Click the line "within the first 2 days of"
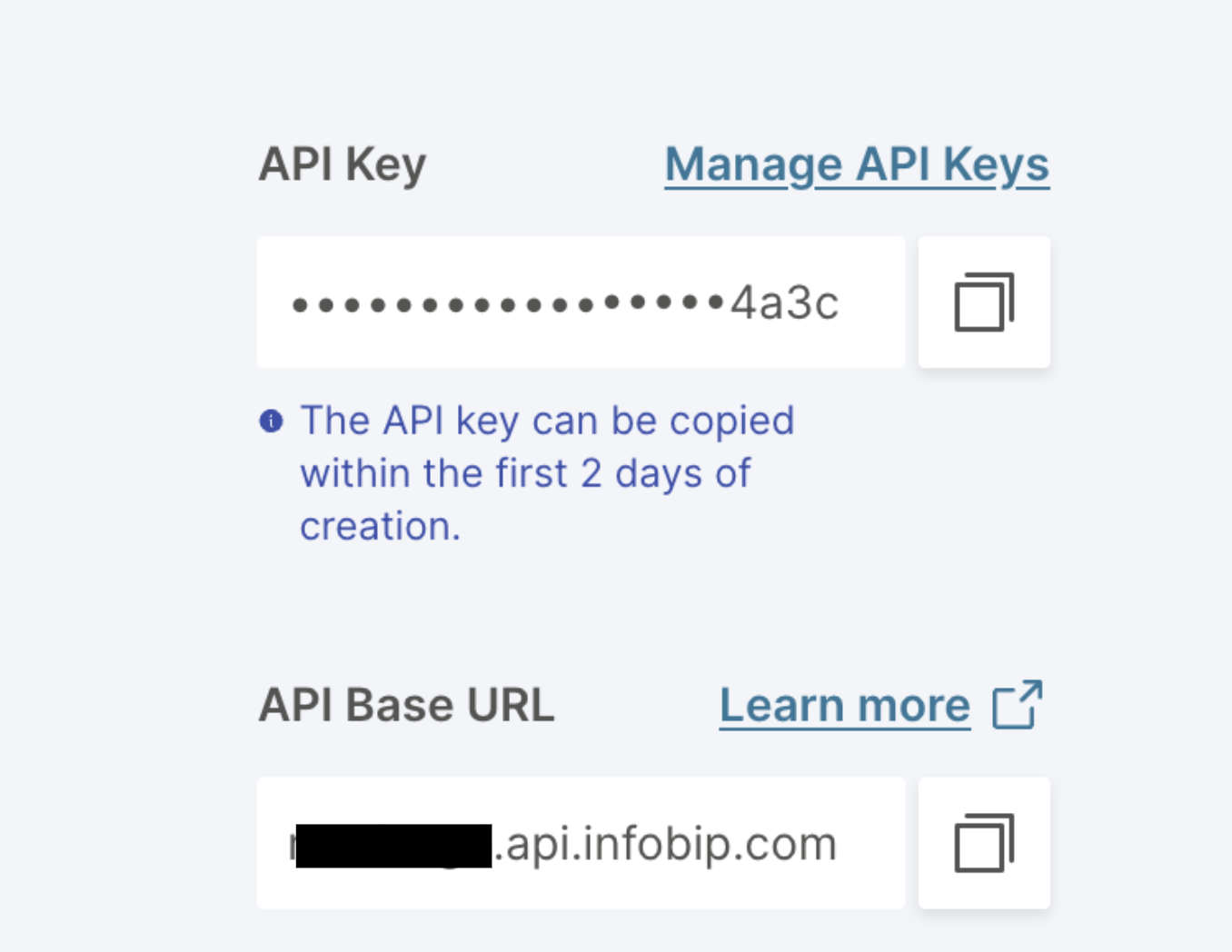Viewport: 1232px width, 952px height. 525,473
